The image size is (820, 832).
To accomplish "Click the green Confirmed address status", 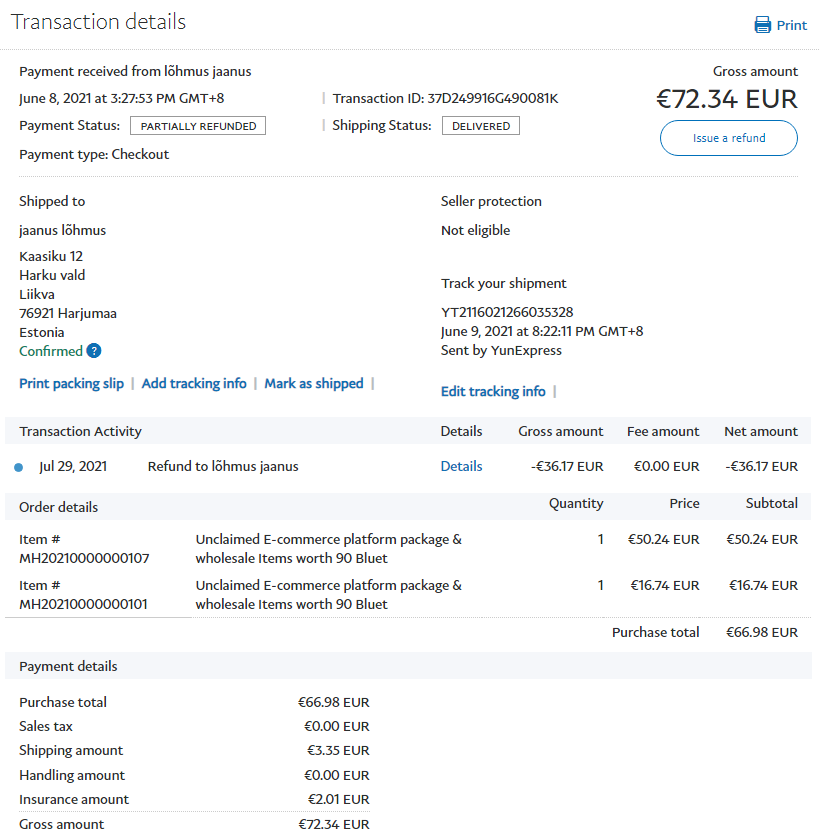I will 50,351.
